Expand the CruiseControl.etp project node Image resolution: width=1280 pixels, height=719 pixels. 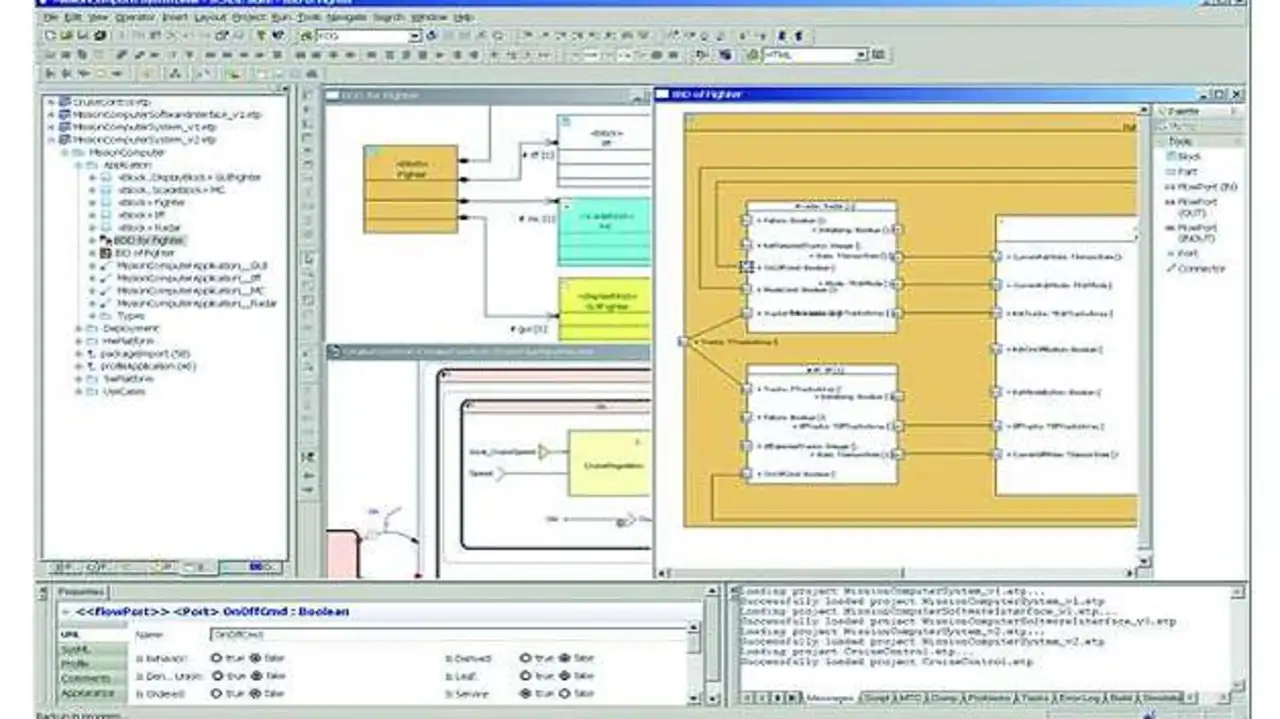(x=50, y=102)
